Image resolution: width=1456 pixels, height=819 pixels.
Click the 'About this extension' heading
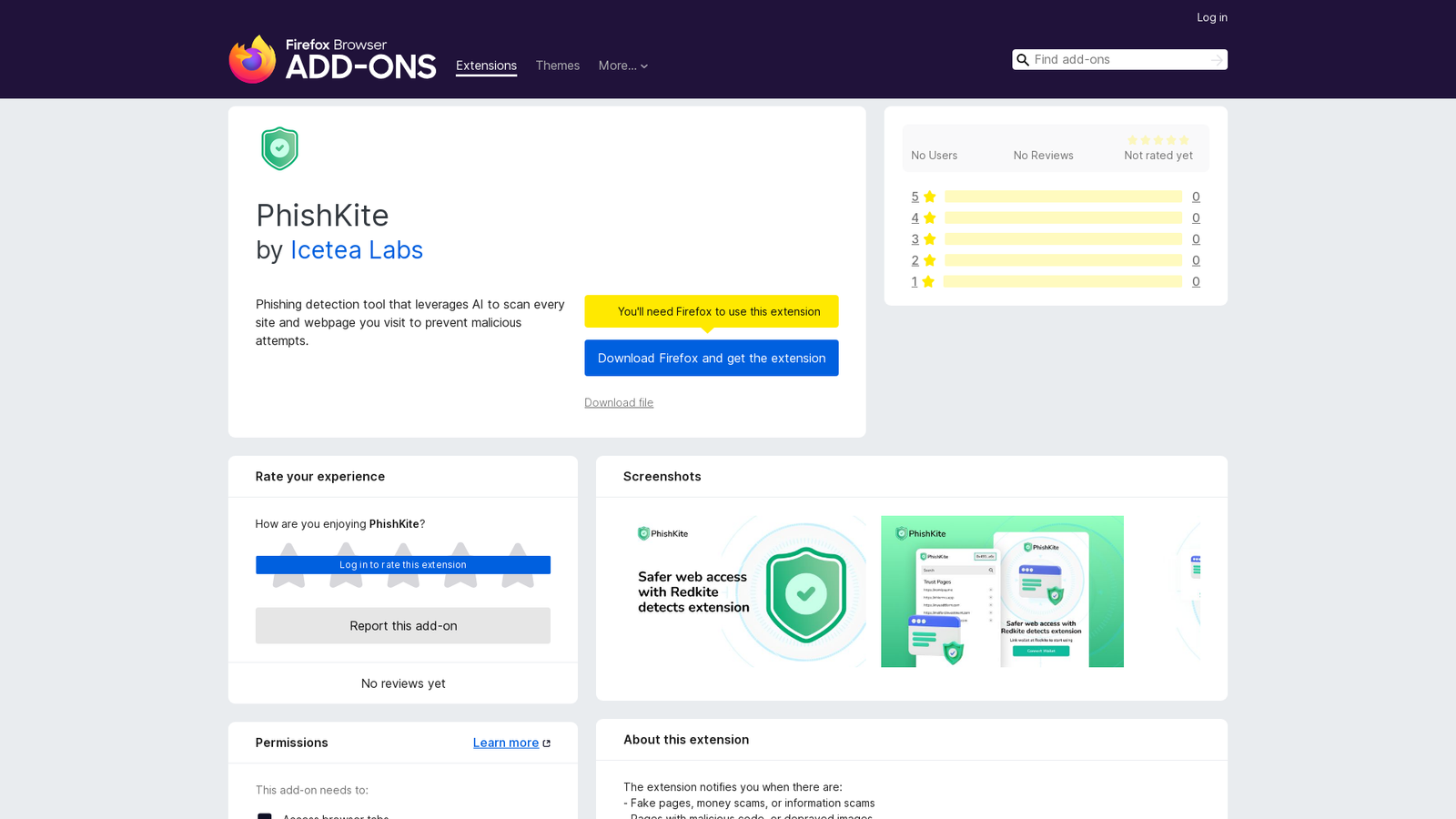tap(686, 740)
